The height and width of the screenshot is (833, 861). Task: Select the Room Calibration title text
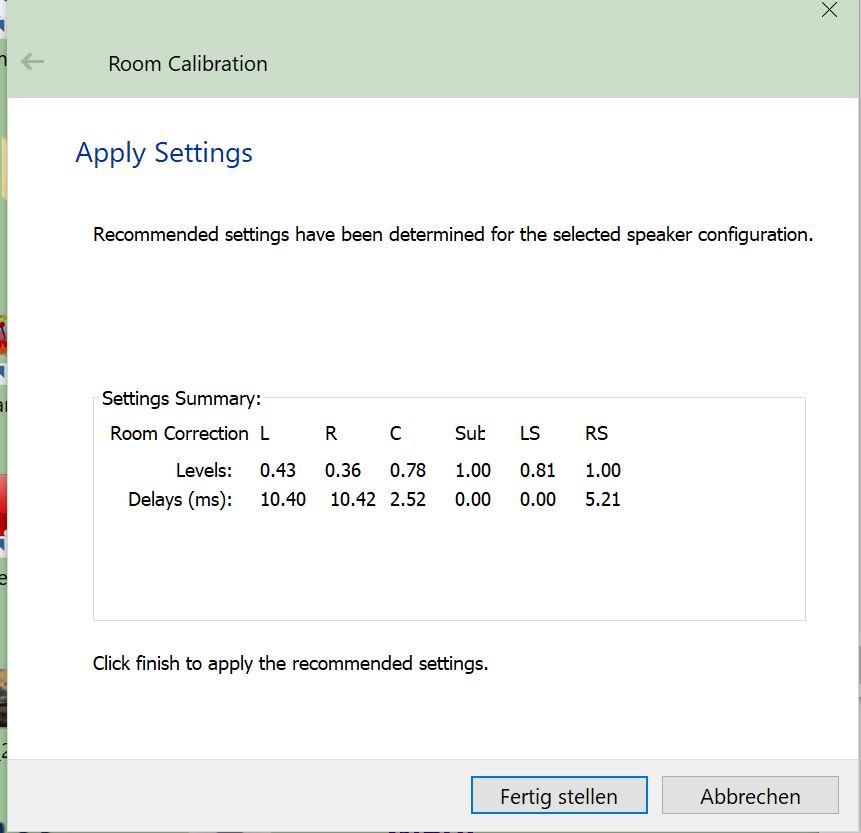tap(188, 64)
